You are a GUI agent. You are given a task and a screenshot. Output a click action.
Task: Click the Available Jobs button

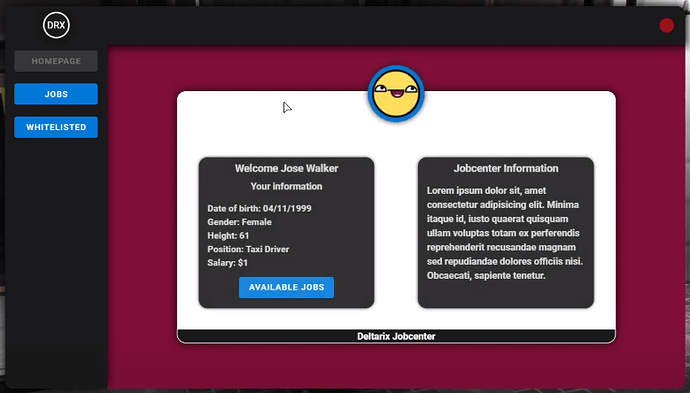(286, 287)
